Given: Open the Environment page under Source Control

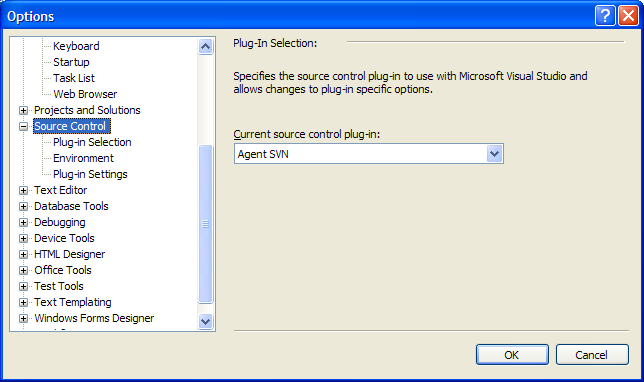Looking at the screenshot, I should click(83, 158).
